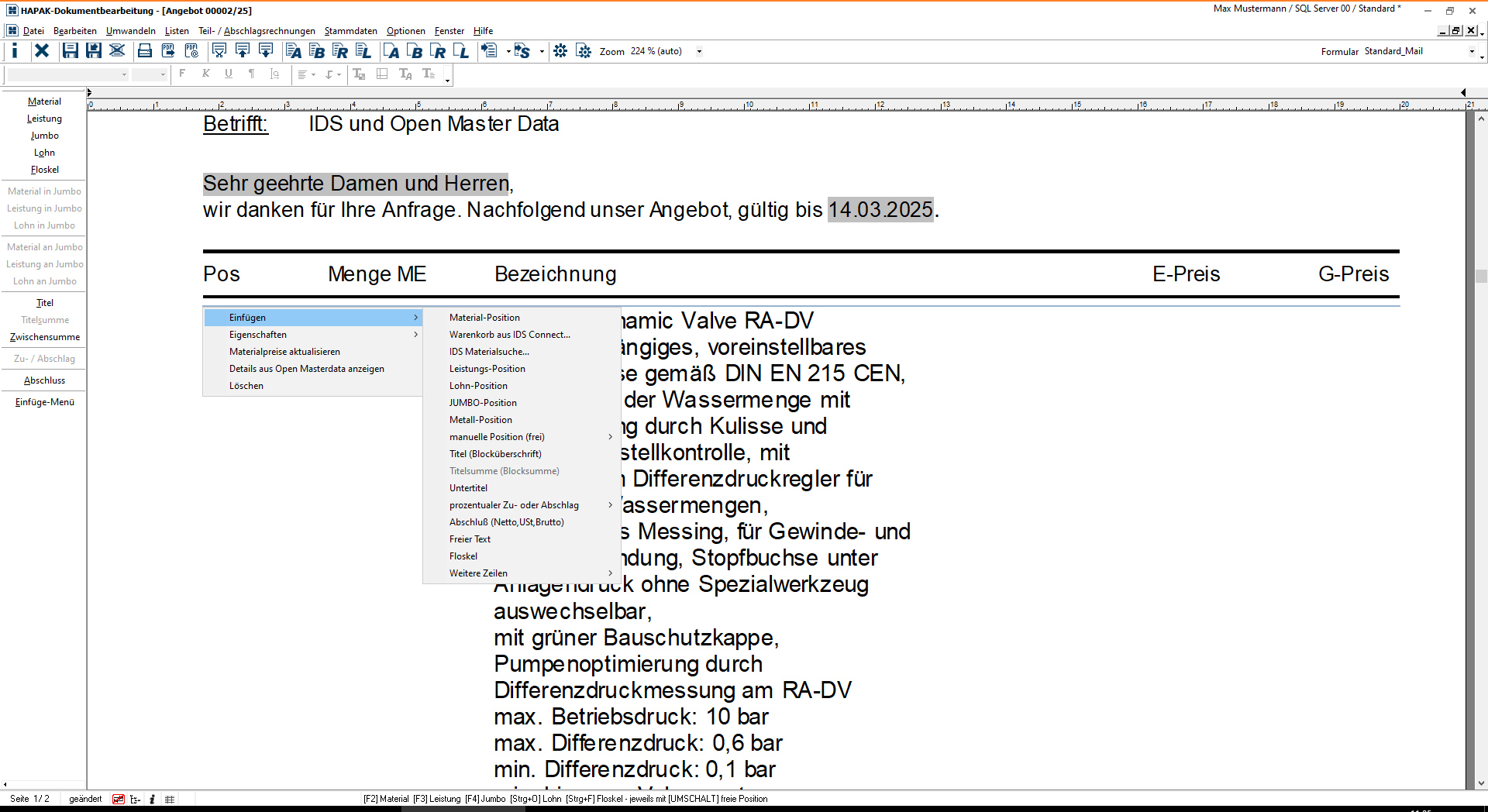Click the Einfüge-Menü sidebar button
Image resolution: width=1488 pixels, height=812 pixels.
coord(45,402)
